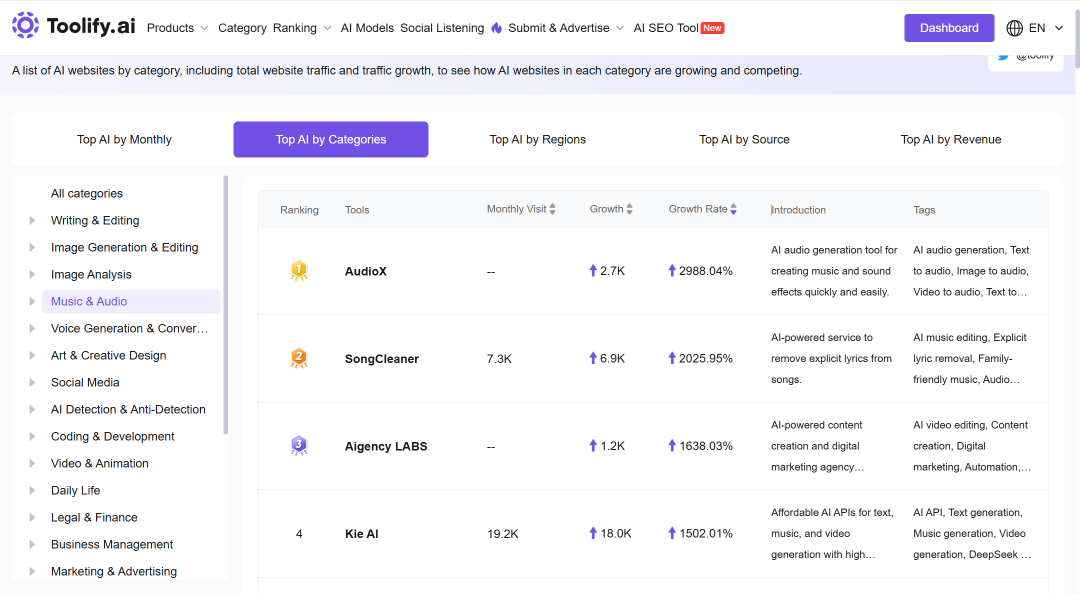Open the SongCleaner tool link

coord(382,359)
